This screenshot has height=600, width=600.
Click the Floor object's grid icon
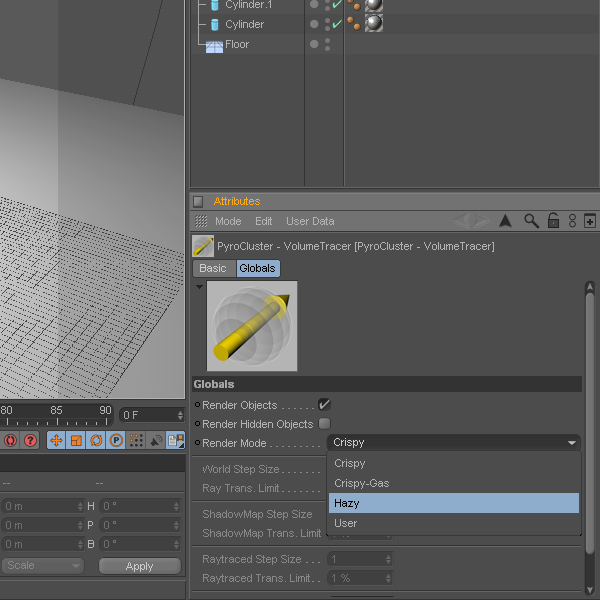tap(214, 46)
